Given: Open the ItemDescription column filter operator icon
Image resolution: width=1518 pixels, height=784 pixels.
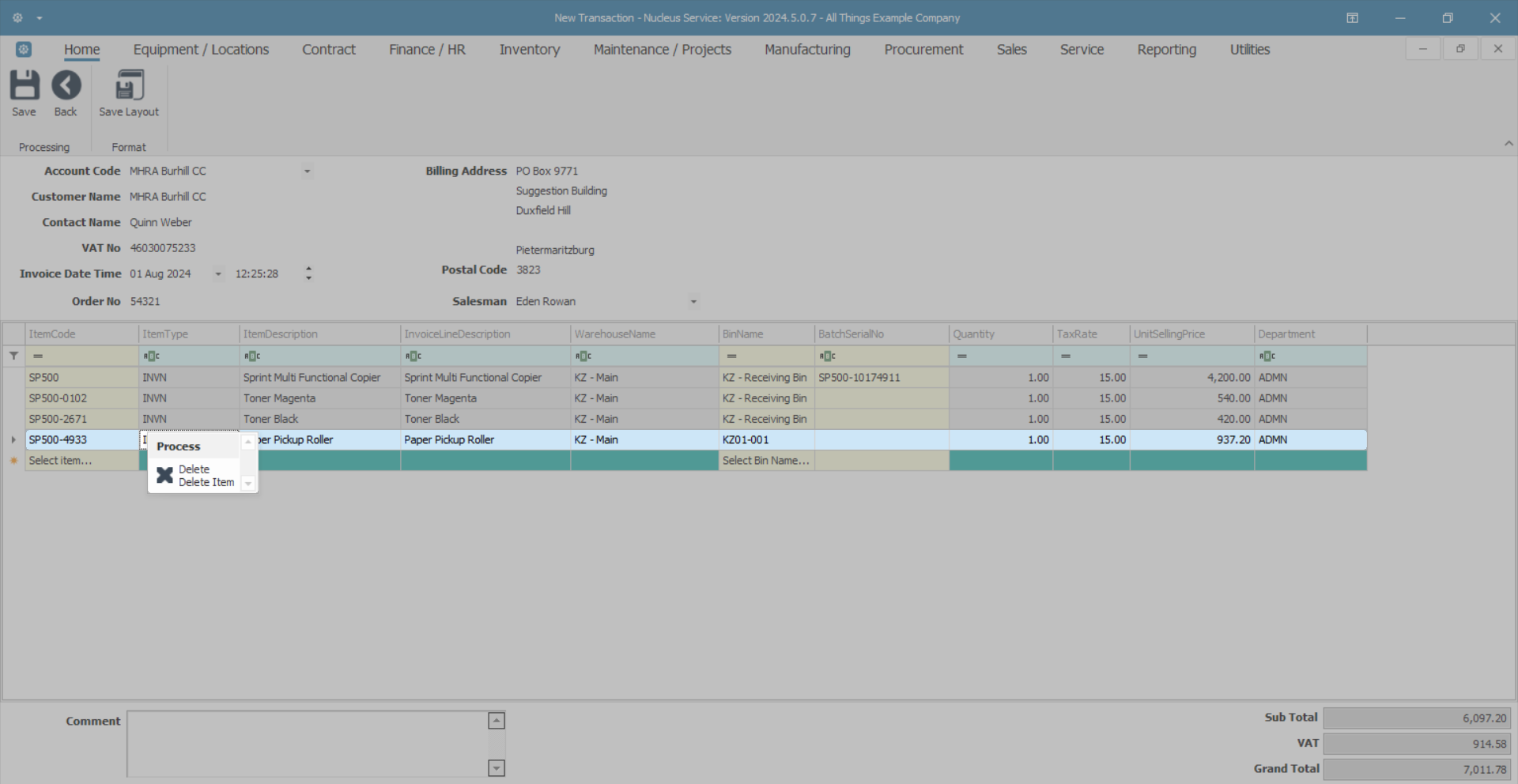Looking at the screenshot, I should 252,356.
